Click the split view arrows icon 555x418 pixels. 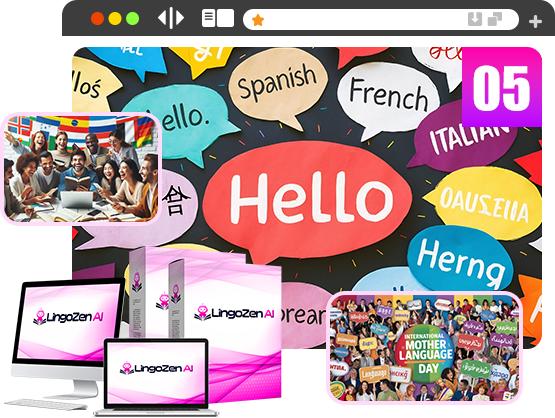point(171,18)
